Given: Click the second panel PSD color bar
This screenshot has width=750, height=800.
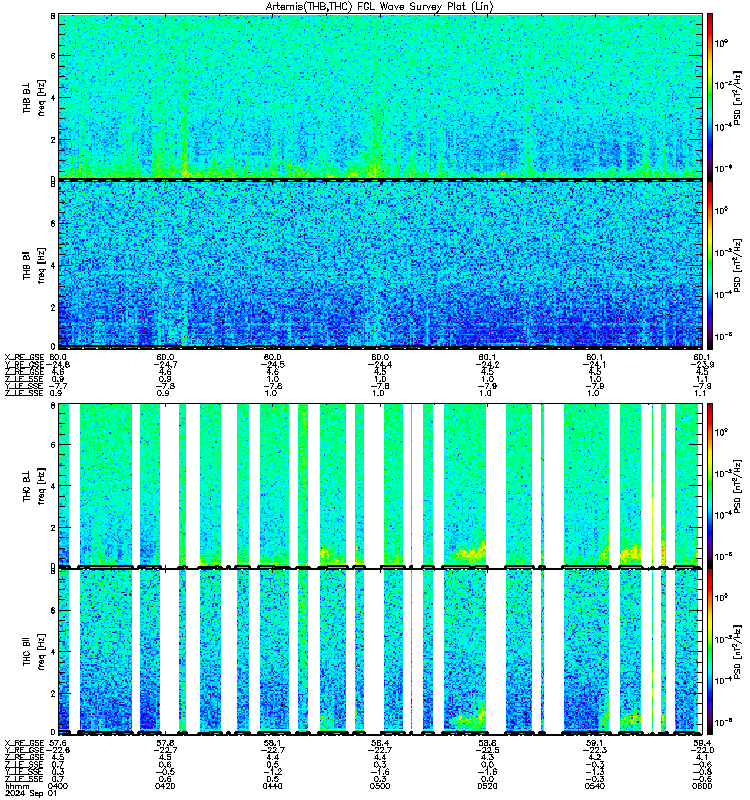Looking at the screenshot, I should point(710,264).
